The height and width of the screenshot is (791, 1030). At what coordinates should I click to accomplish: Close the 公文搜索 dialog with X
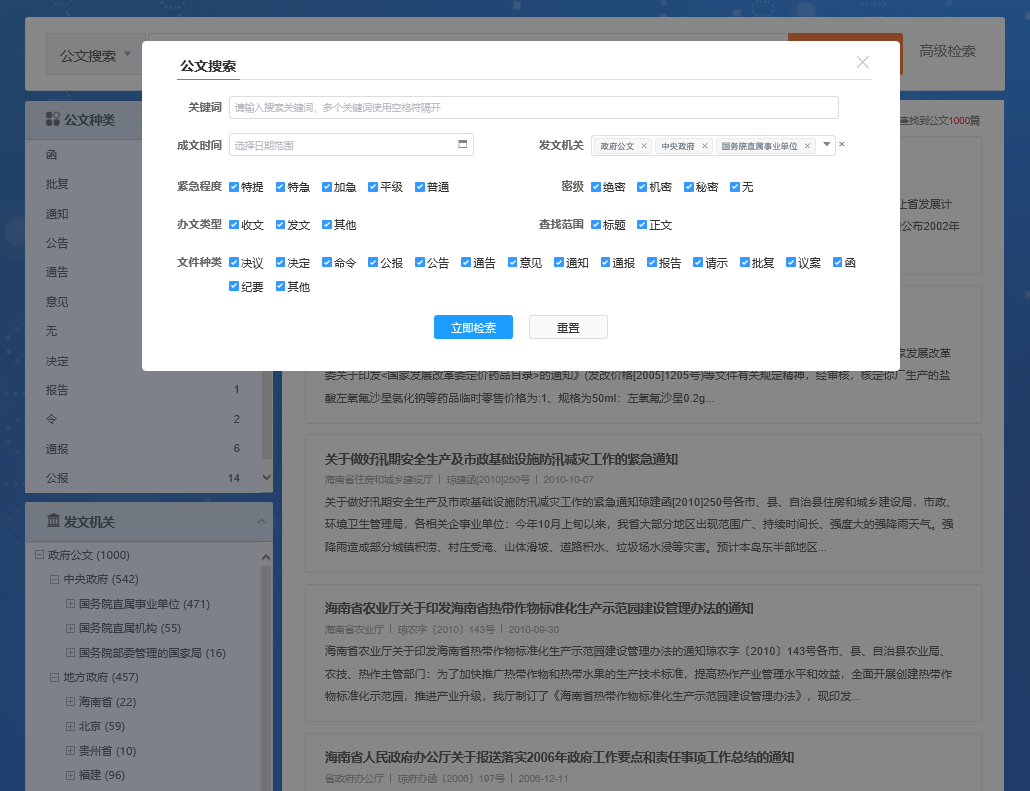(x=862, y=62)
